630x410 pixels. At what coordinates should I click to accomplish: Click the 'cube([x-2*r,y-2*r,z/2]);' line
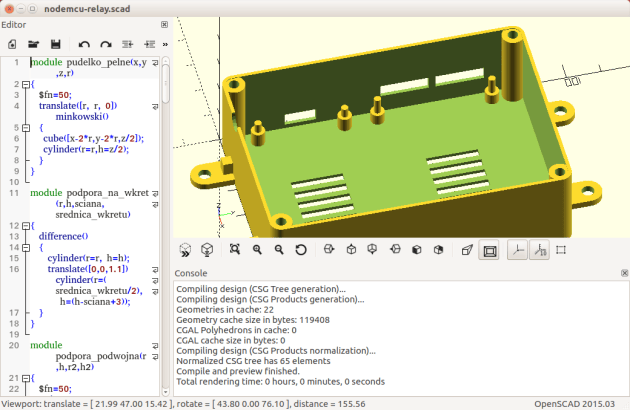93,138
